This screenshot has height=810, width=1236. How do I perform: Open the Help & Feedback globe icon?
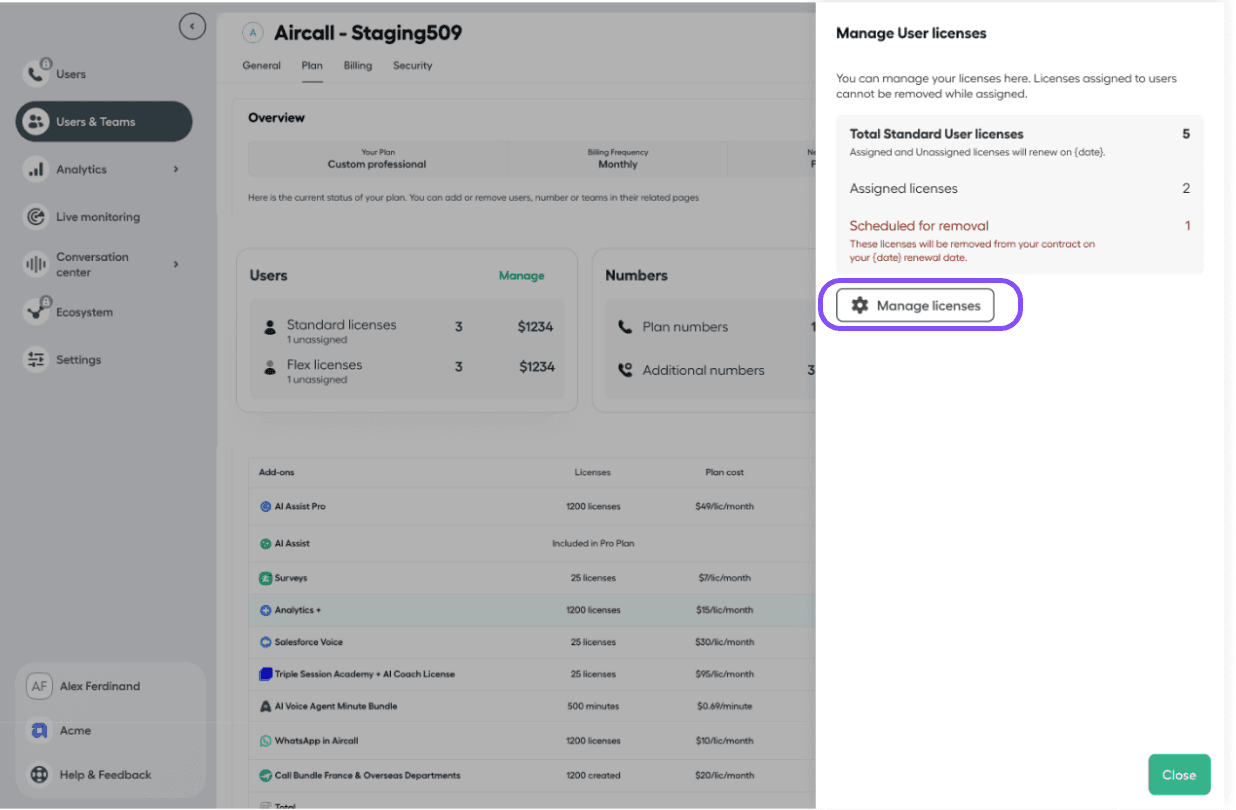(39, 775)
